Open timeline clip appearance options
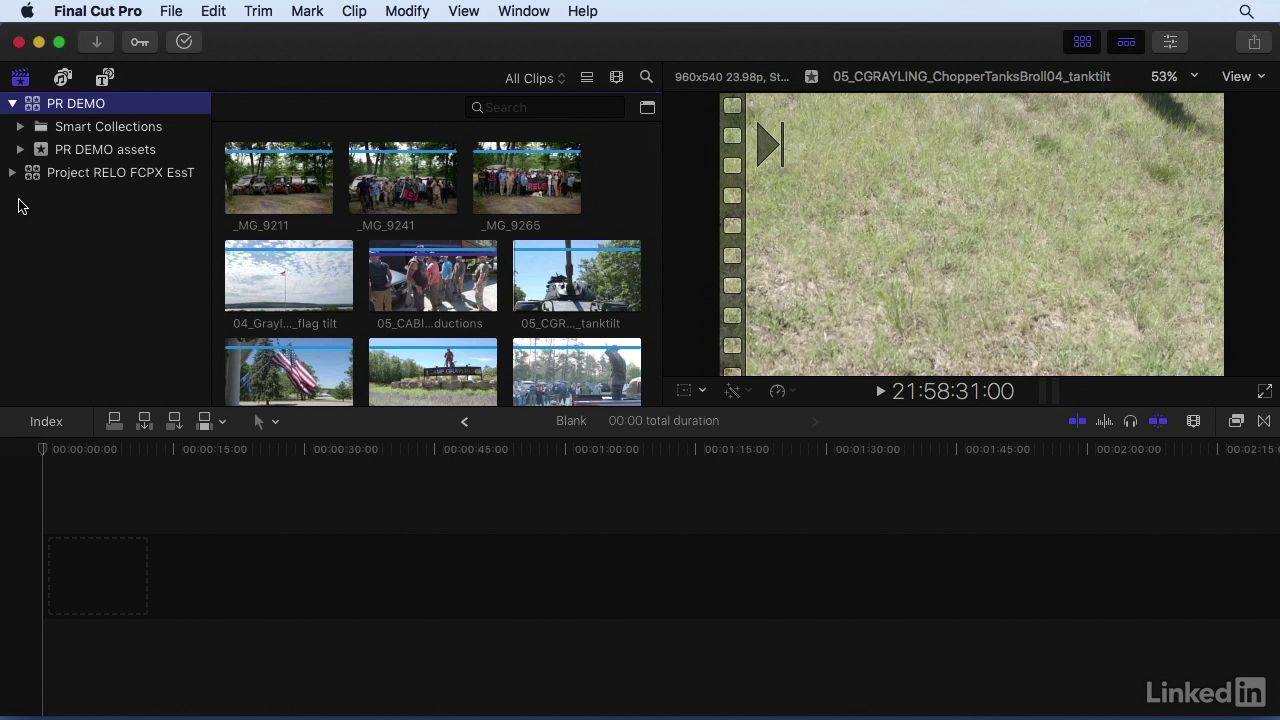This screenshot has height=720, width=1280. pos(1193,421)
